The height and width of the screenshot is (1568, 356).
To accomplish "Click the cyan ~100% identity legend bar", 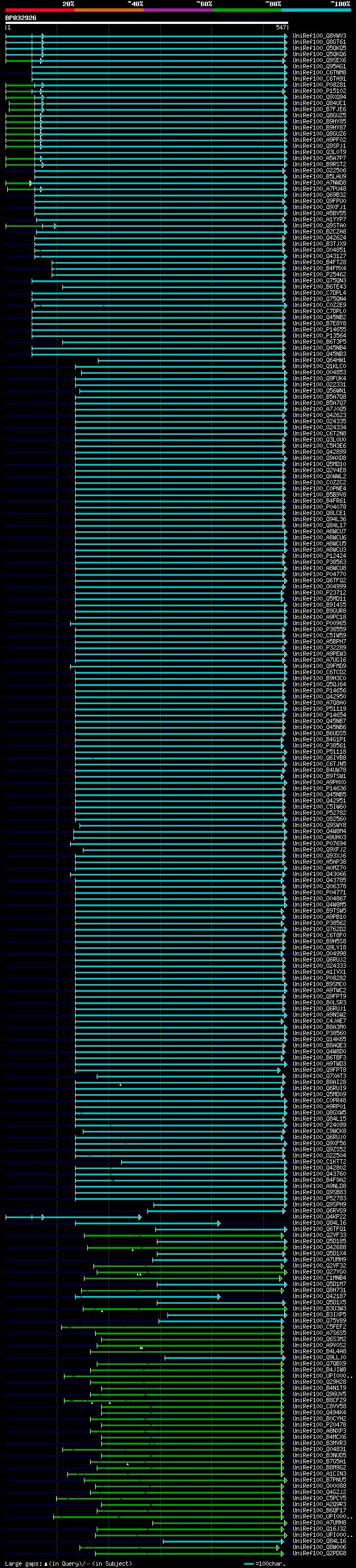I will (316, 10).
